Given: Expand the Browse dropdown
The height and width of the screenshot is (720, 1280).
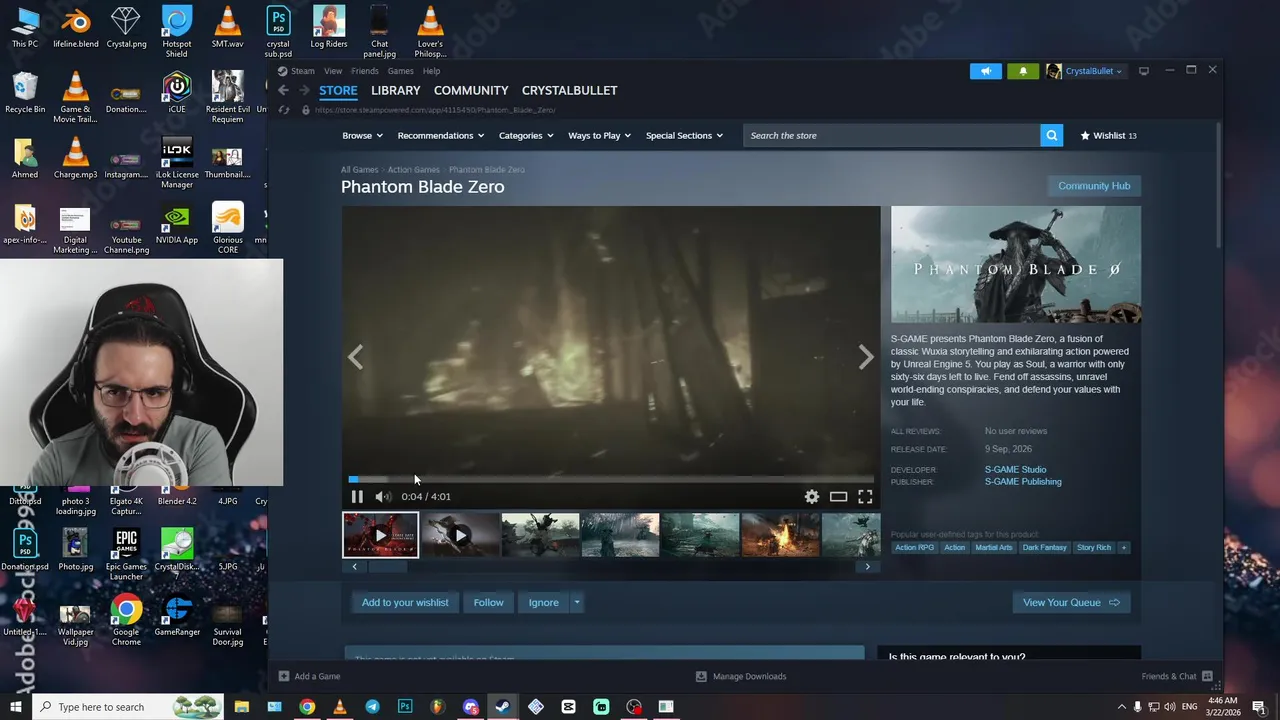Looking at the screenshot, I should pyautogui.click(x=362, y=135).
